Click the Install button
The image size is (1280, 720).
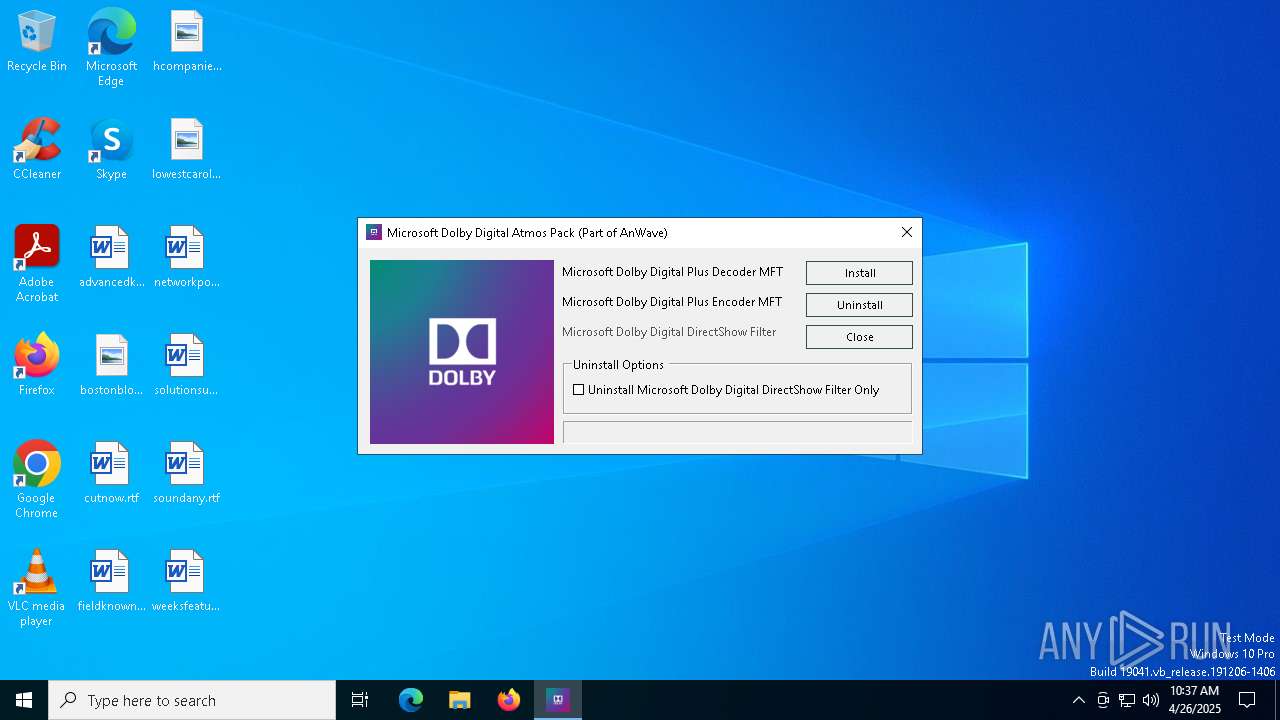click(x=859, y=273)
